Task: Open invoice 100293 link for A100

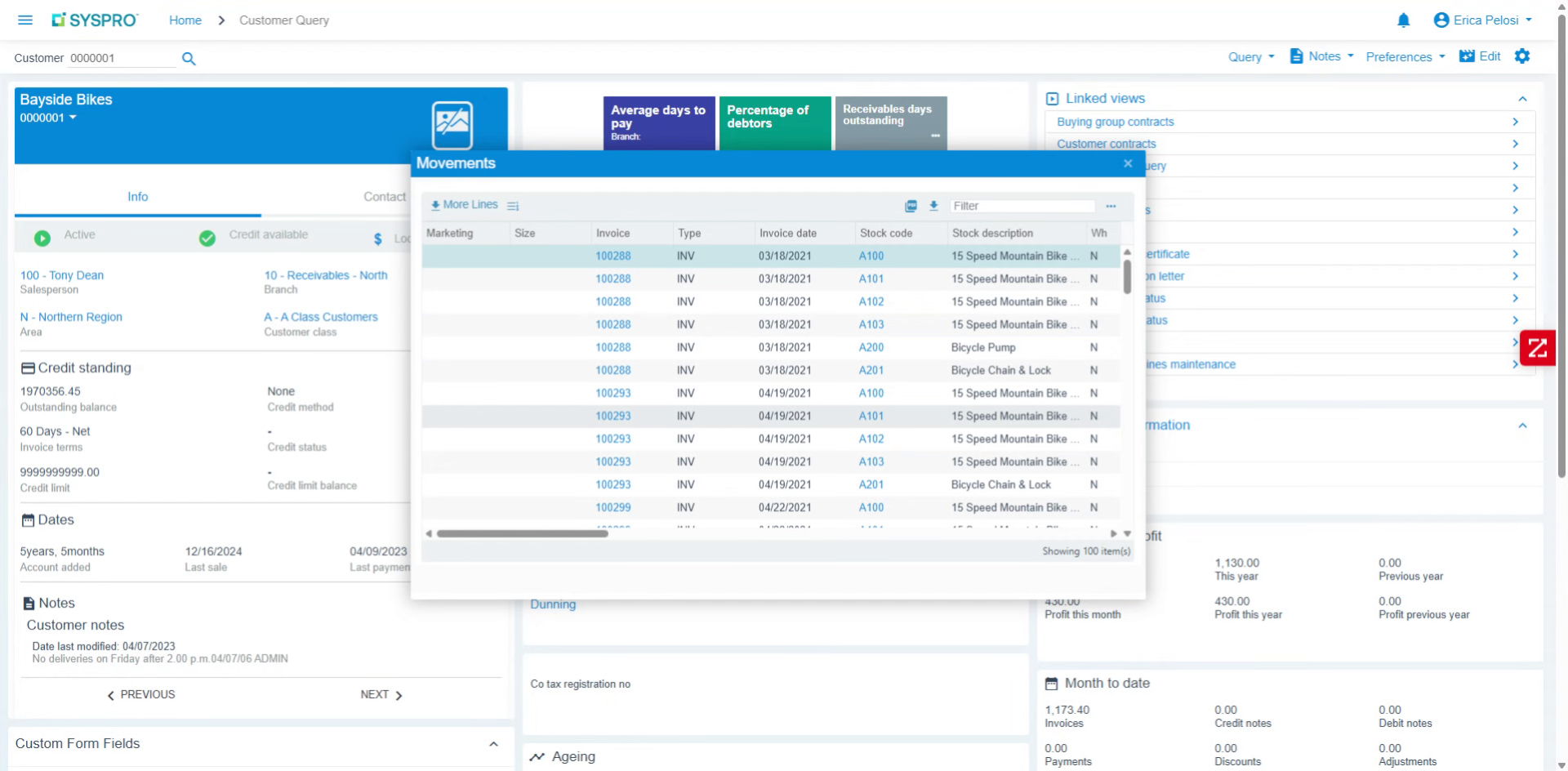Action: (x=612, y=393)
